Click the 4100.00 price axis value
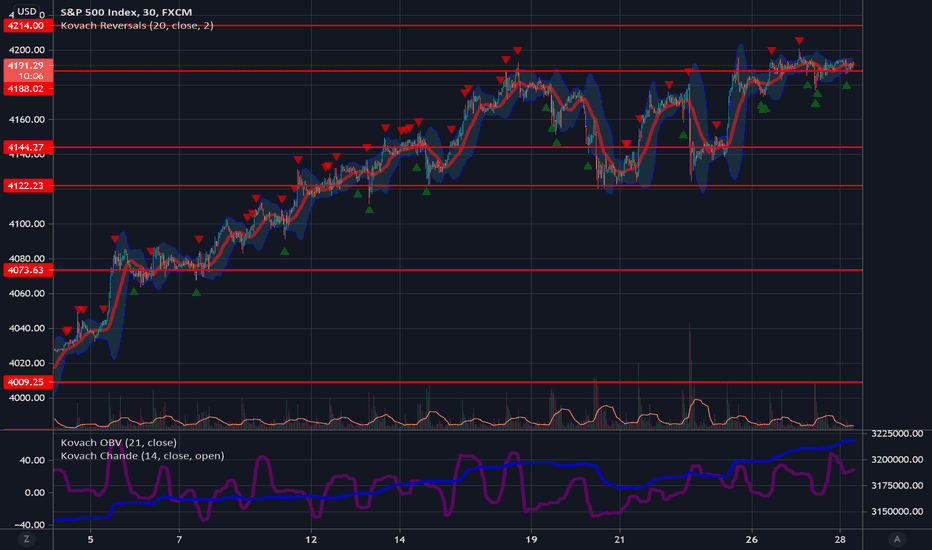This screenshot has height=550, width=932. [27, 224]
